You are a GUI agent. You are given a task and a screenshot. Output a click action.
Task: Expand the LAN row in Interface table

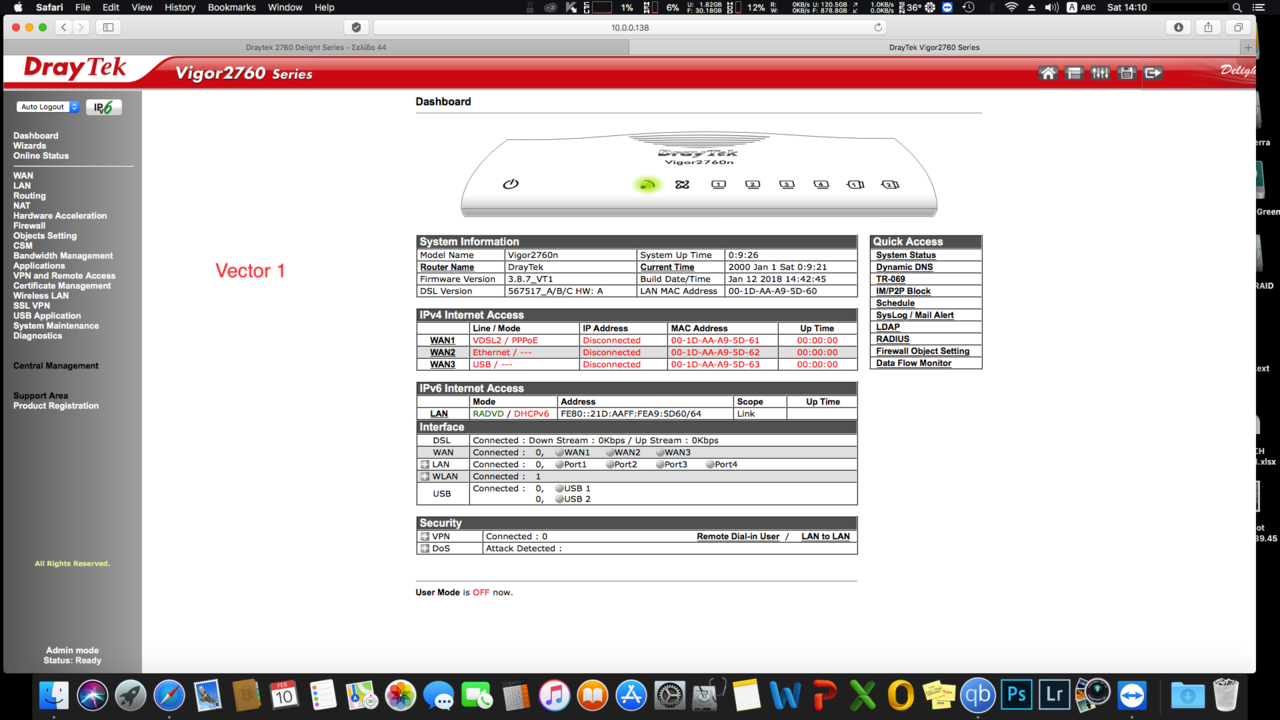point(425,464)
